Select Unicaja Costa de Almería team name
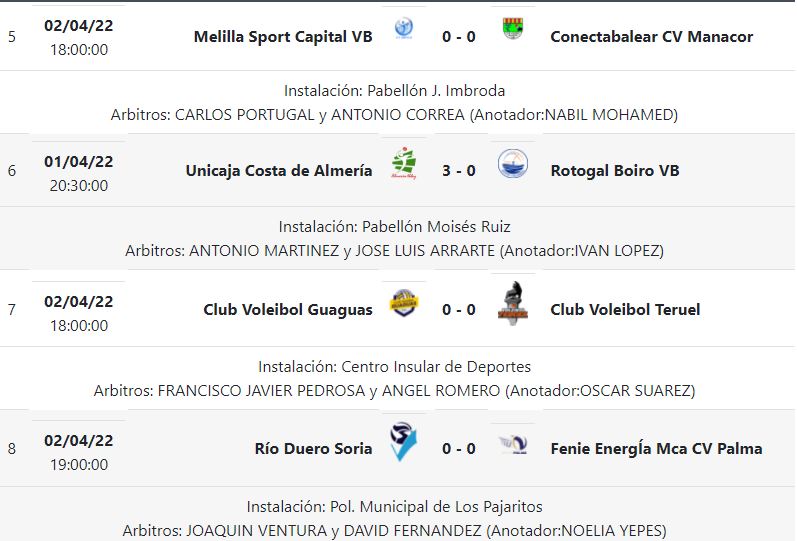The height and width of the screenshot is (541, 797). 279,171
